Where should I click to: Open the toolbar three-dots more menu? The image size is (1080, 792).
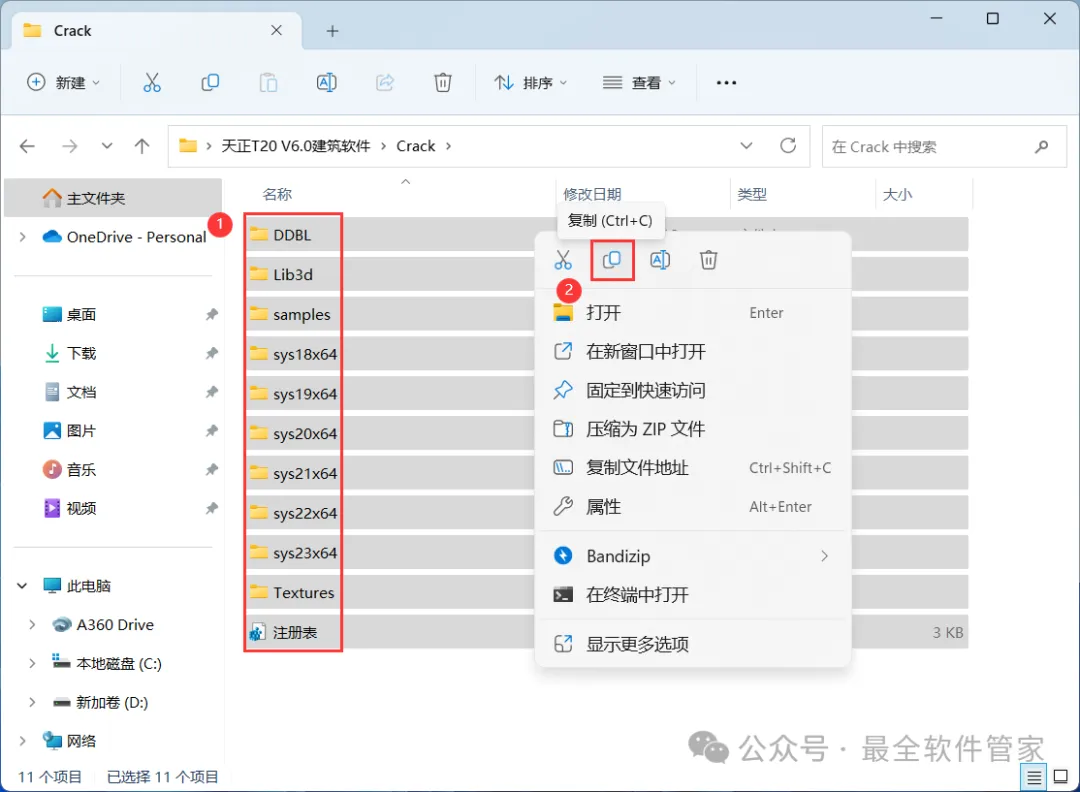coord(726,83)
